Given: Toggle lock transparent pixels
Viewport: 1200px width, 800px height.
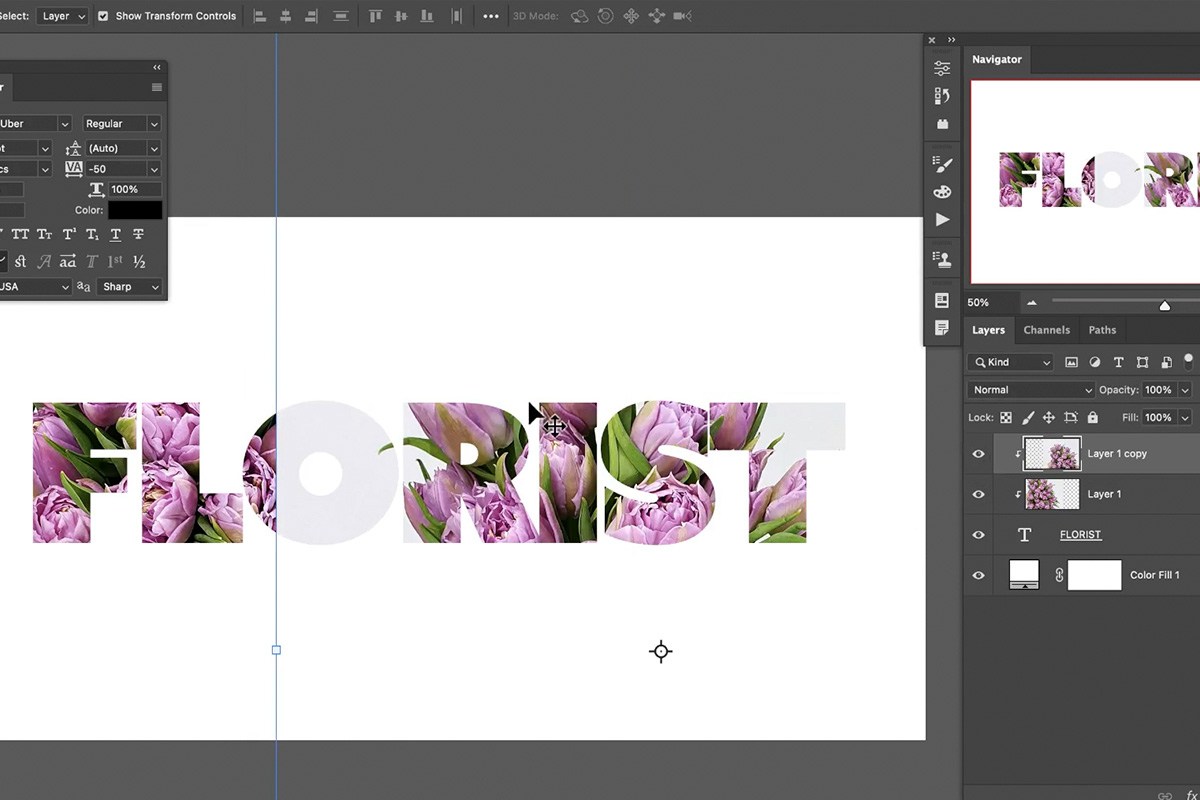Looking at the screenshot, I should tap(1006, 417).
